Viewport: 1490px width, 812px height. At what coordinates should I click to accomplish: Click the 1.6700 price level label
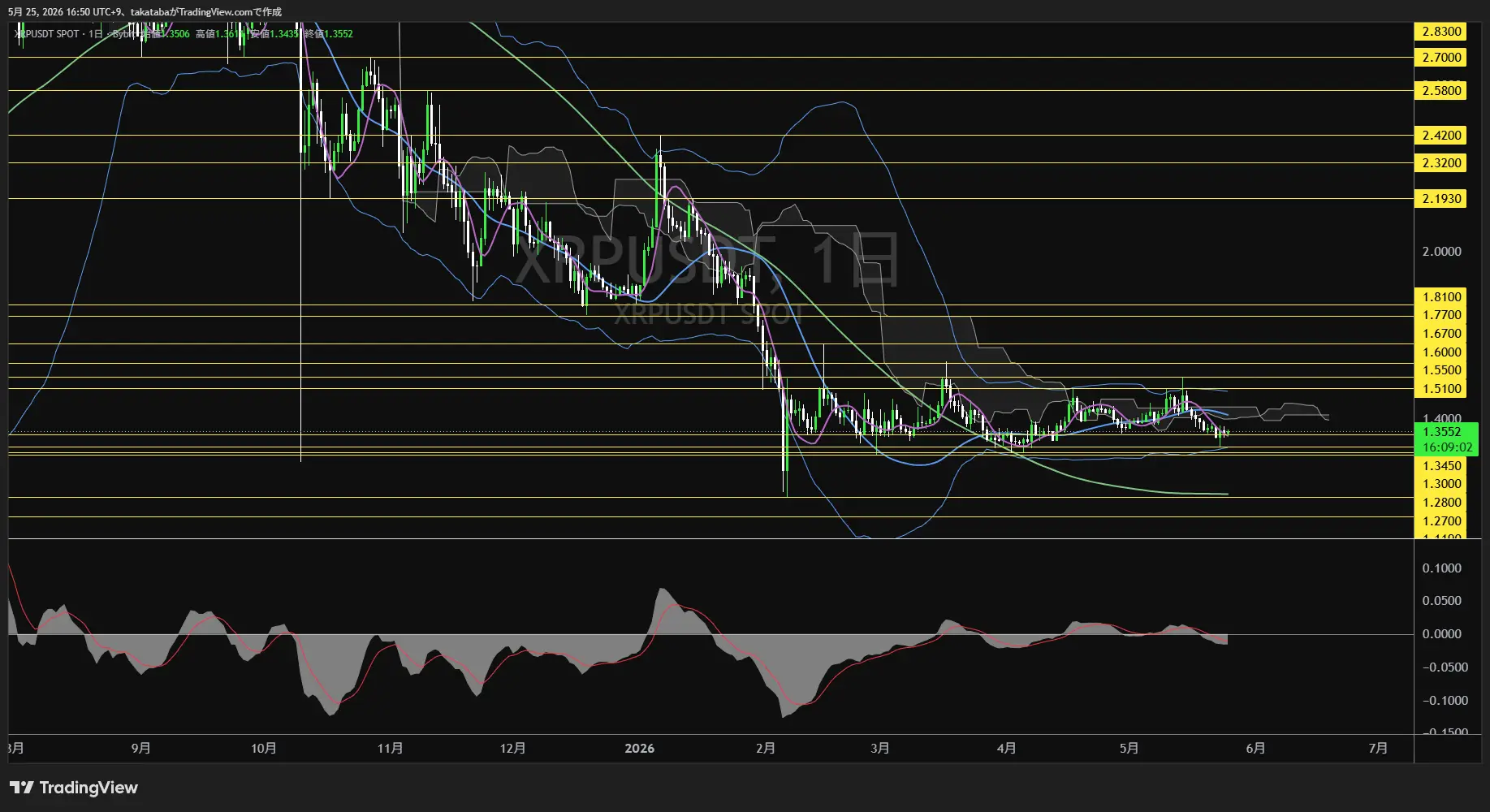(1441, 334)
